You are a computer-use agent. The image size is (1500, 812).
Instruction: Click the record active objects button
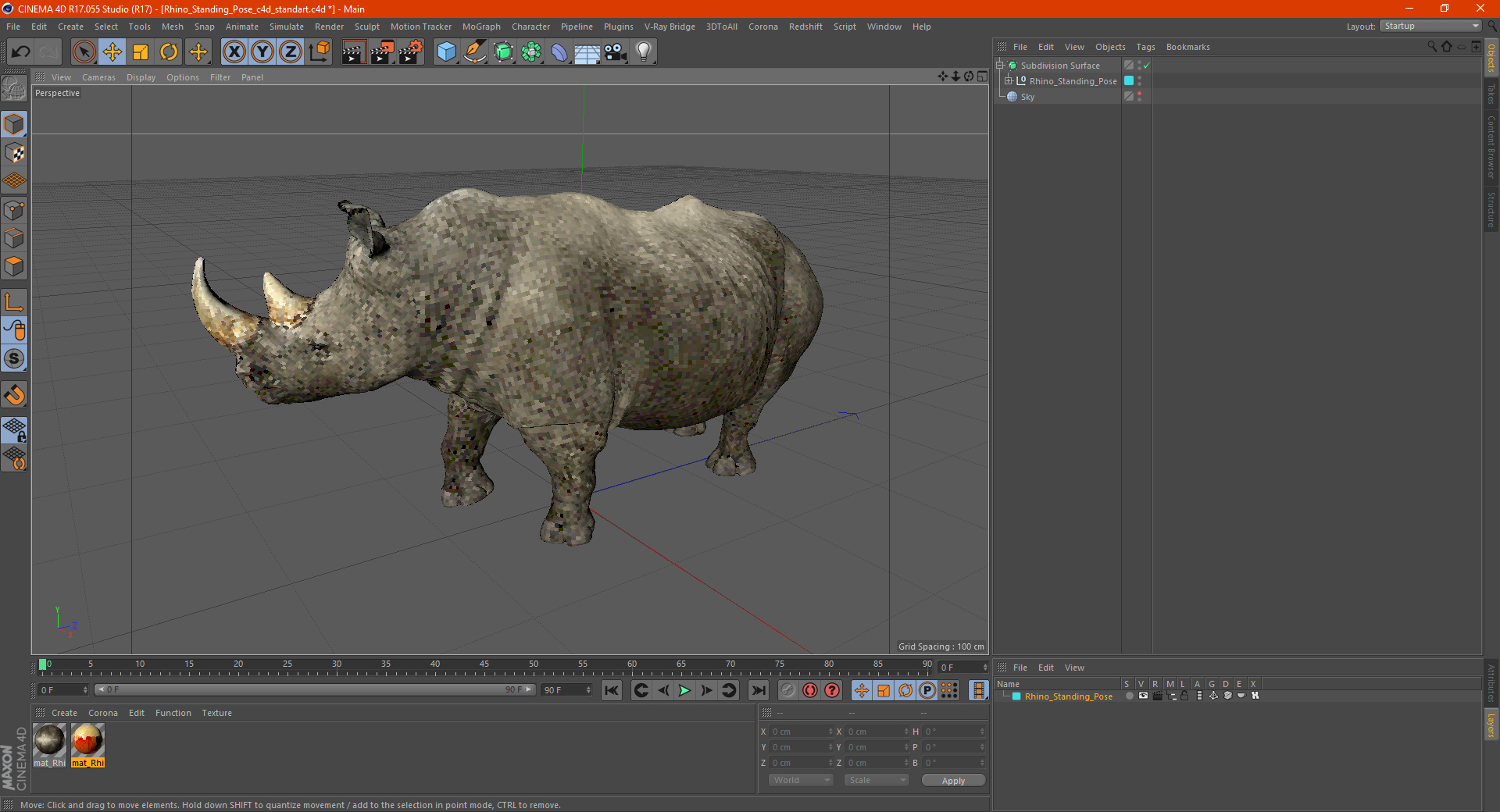tap(787, 690)
